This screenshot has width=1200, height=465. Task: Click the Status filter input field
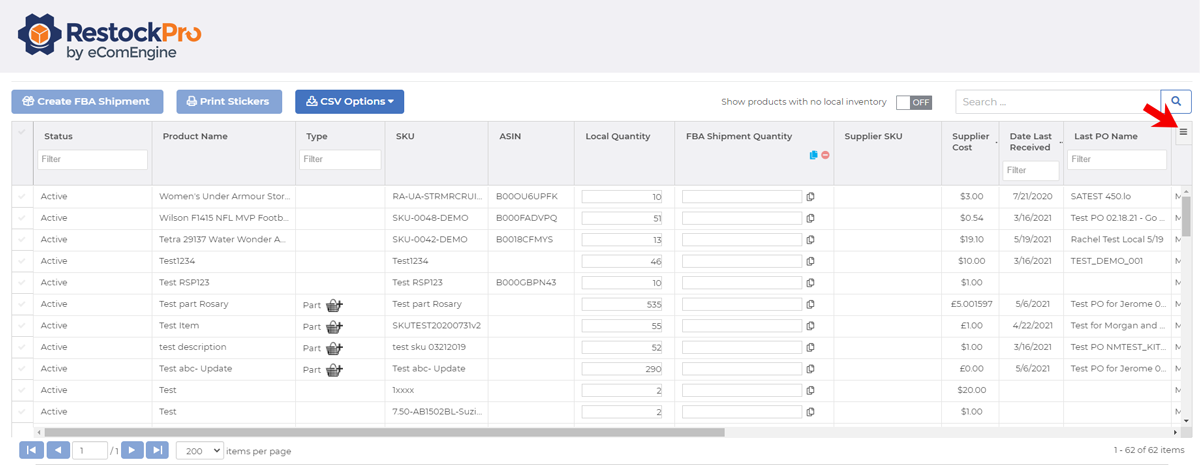pos(92,159)
